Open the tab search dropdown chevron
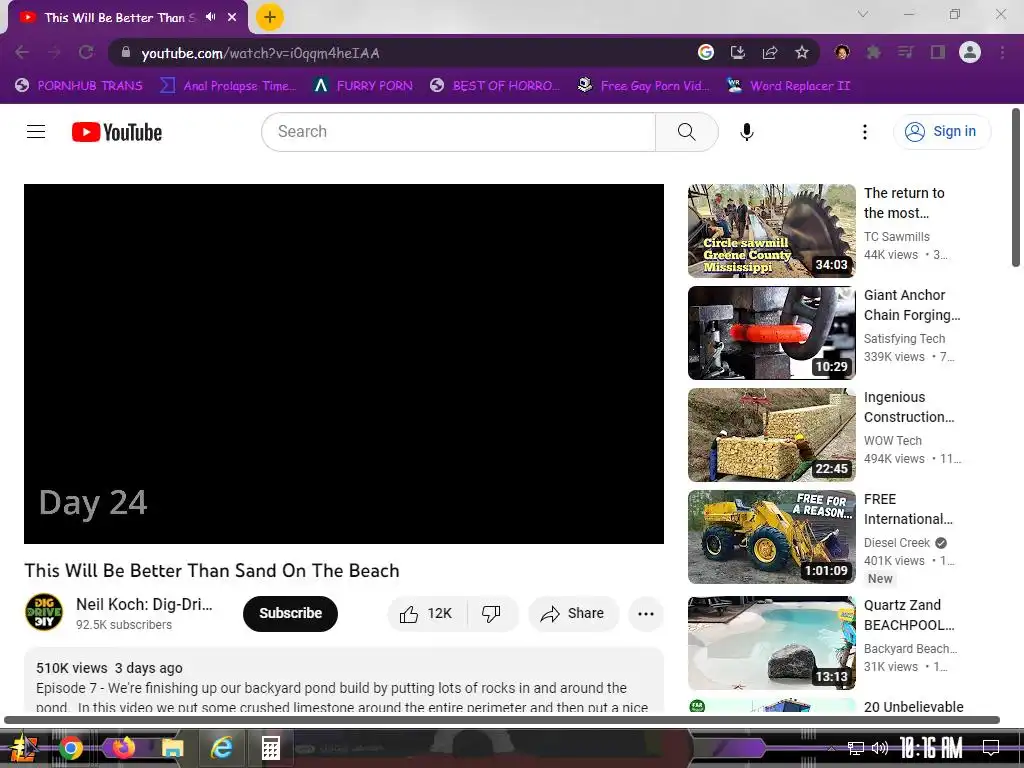Image resolution: width=1024 pixels, height=768 pixels. pyautogui.click(x=863, y=14)
